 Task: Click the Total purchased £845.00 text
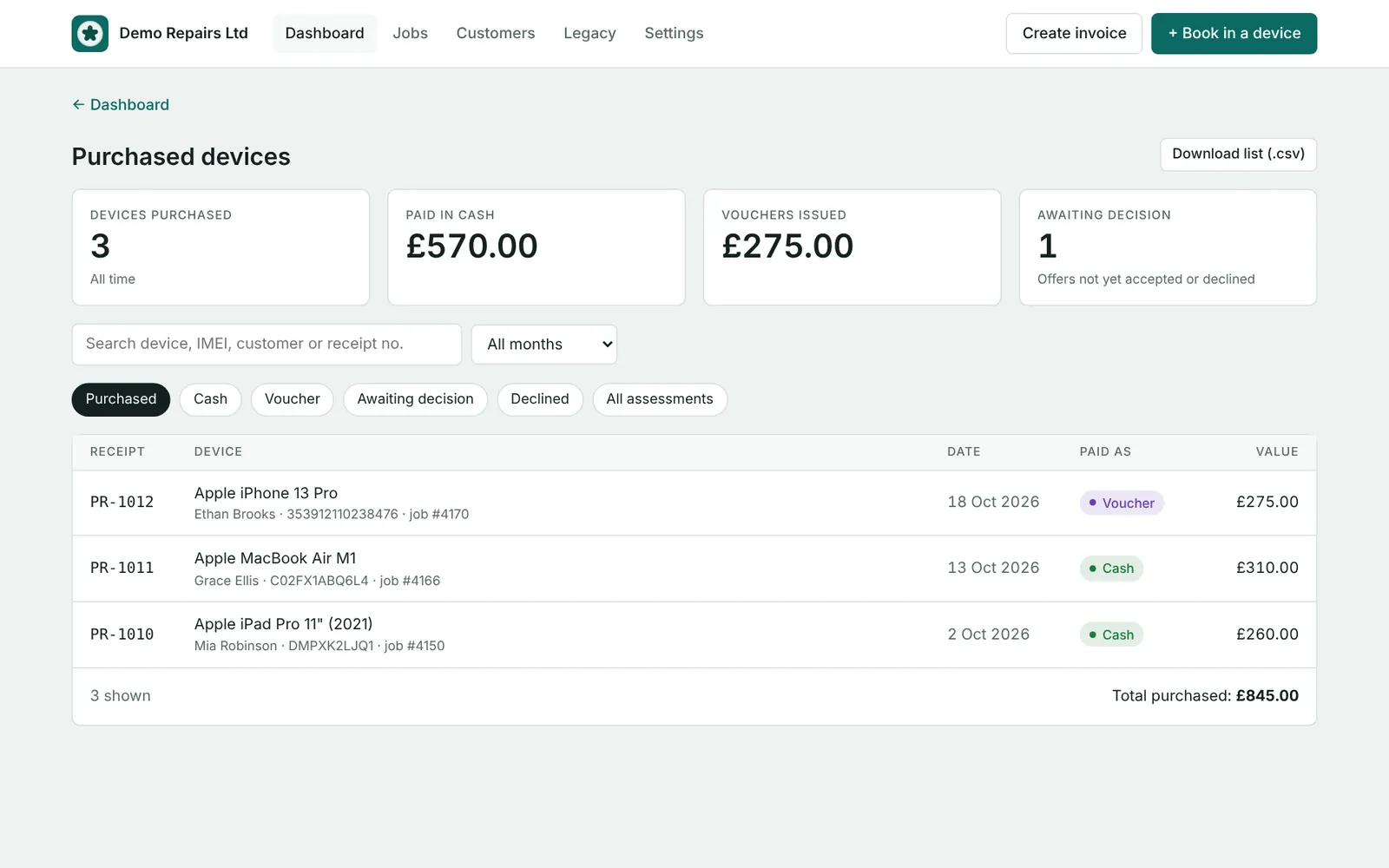click(1205, 696)
